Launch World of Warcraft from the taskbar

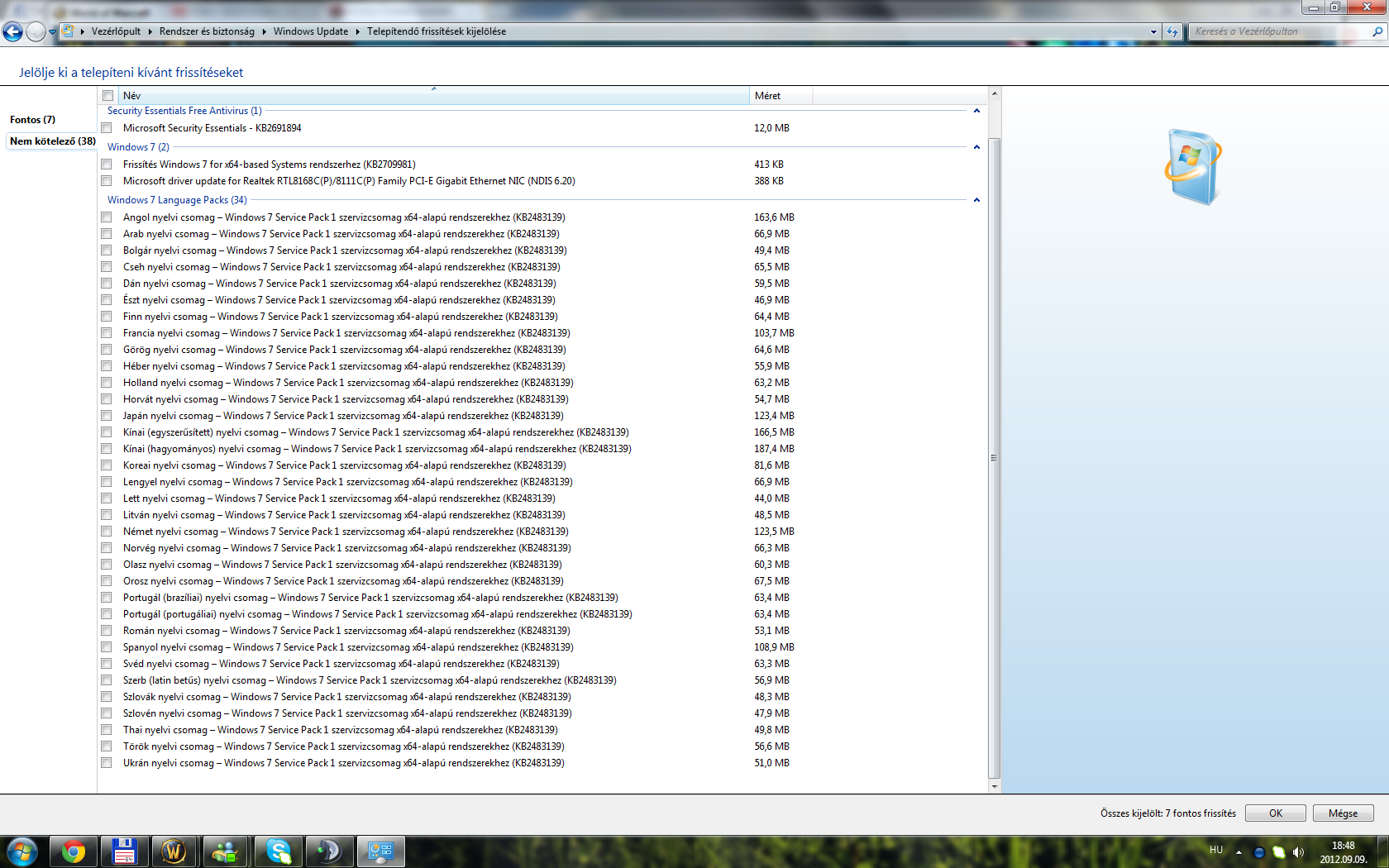point(174,851)
